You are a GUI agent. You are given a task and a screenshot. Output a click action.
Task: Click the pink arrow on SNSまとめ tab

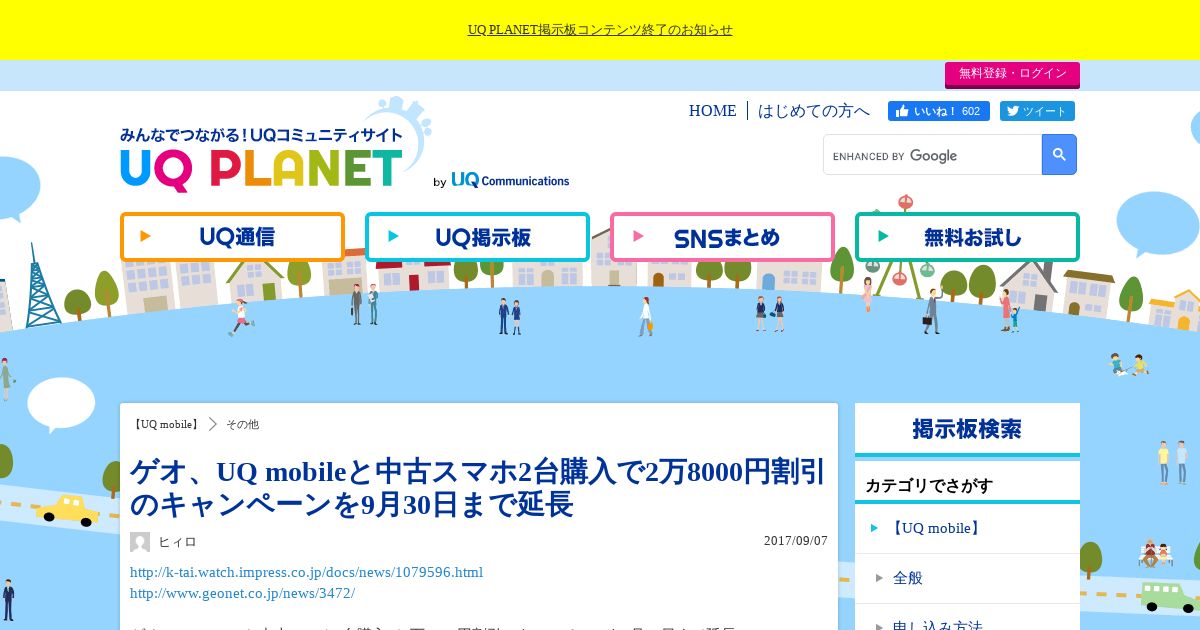click(638, 236)
